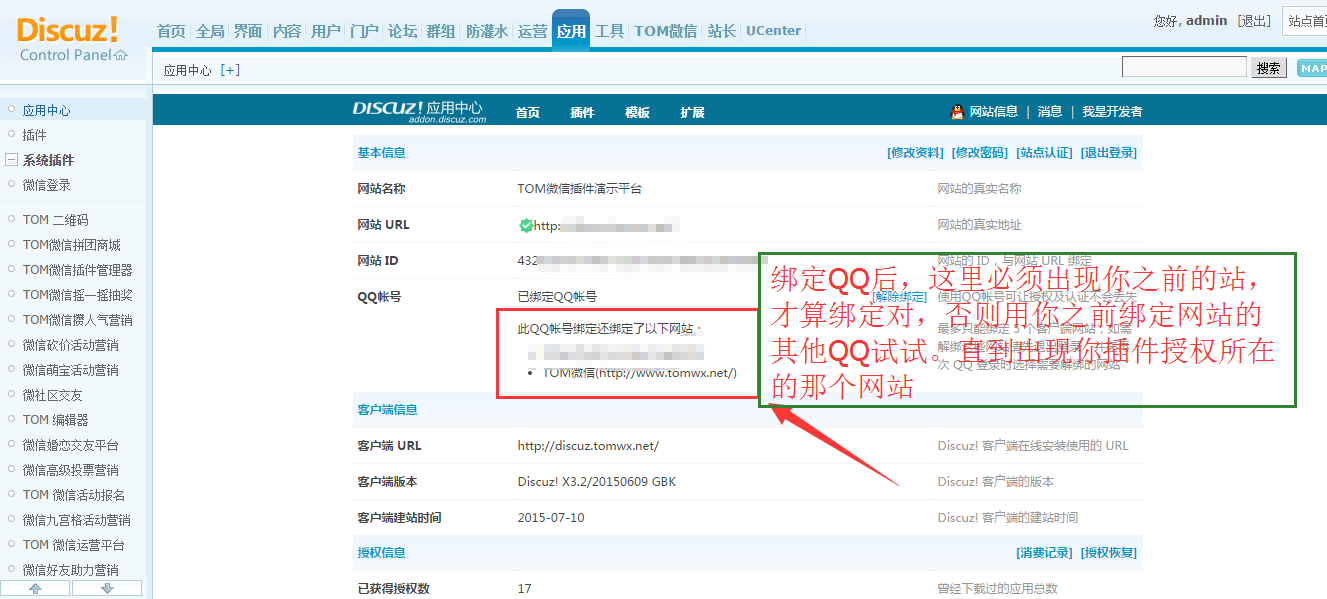
Task: Open the 应用 tab in top navigation
Action: 571,31
